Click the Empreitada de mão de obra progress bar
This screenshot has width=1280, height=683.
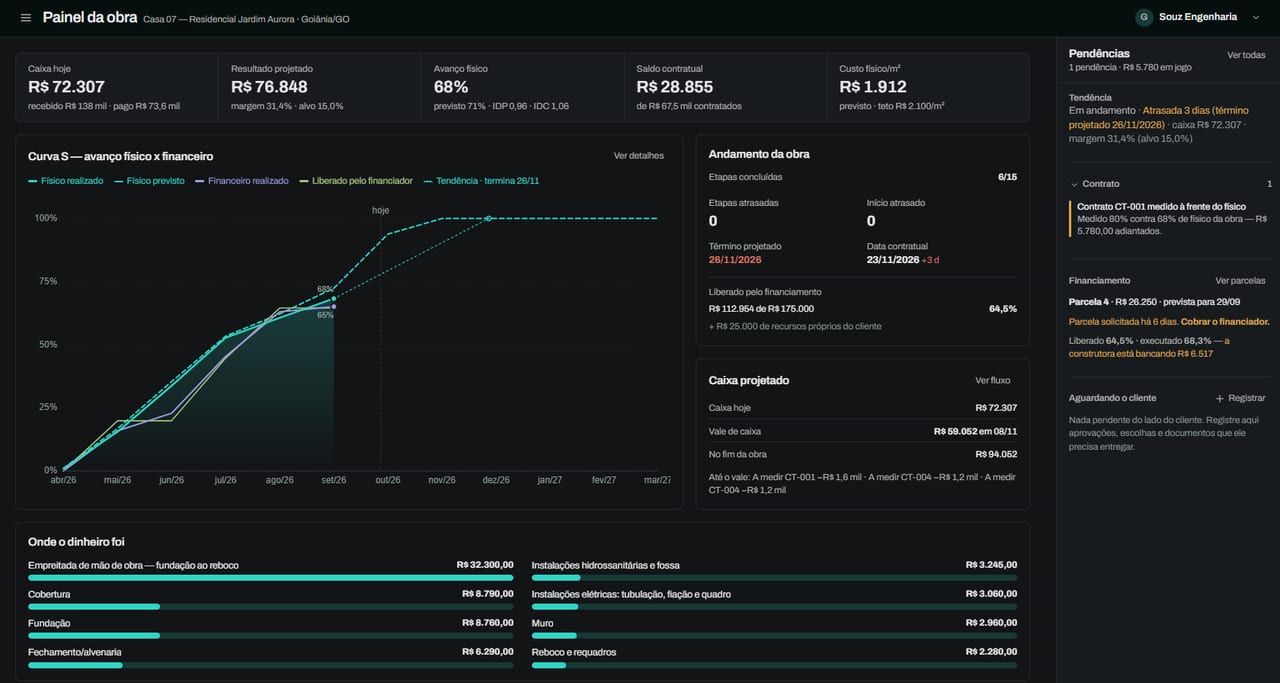(271, 577)
